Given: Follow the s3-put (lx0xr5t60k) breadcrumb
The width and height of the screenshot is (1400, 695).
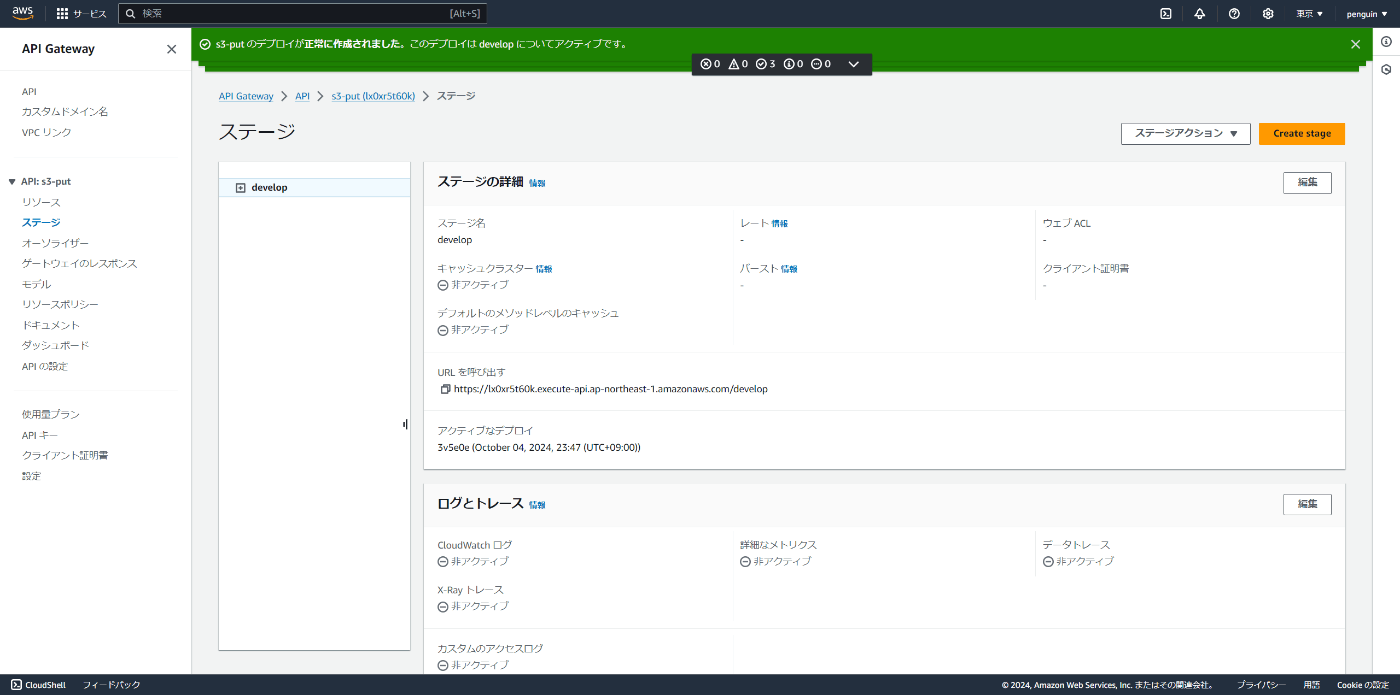Looking at the screenshot, I should coord(373,96).
